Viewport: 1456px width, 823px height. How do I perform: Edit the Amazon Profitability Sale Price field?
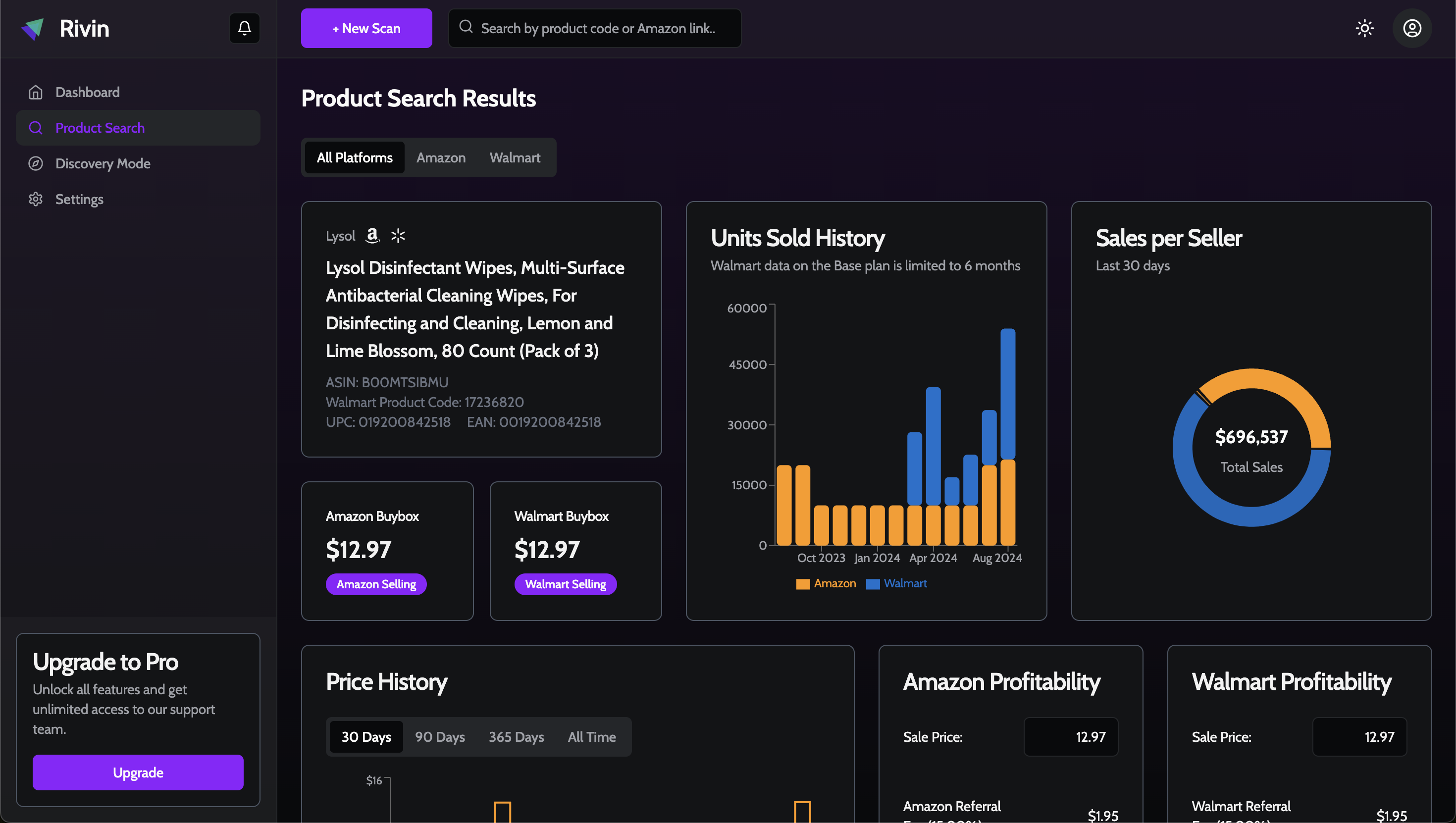point(1070,736)
